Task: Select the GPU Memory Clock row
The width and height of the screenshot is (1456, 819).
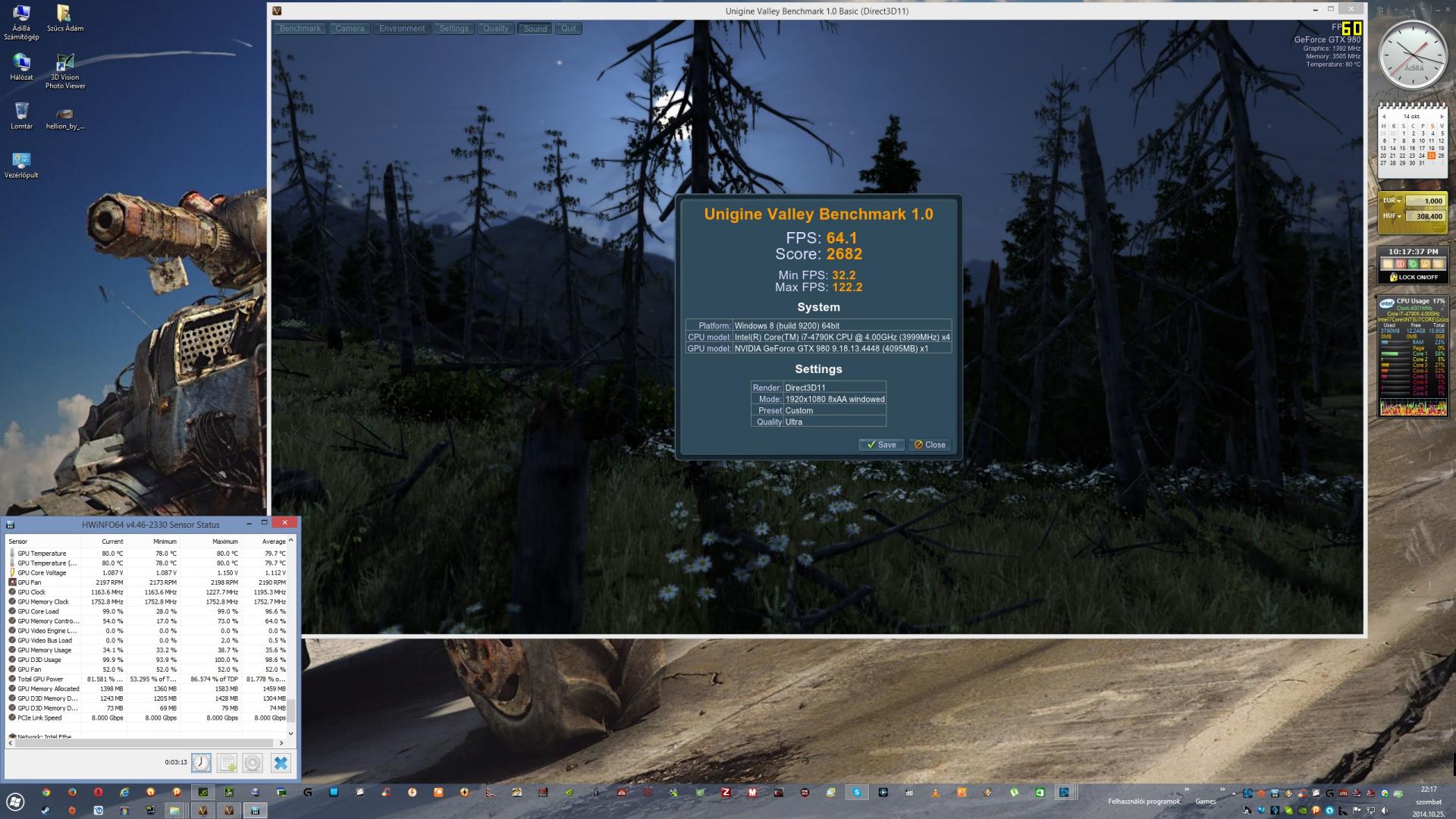Action: tap(146, 601)
